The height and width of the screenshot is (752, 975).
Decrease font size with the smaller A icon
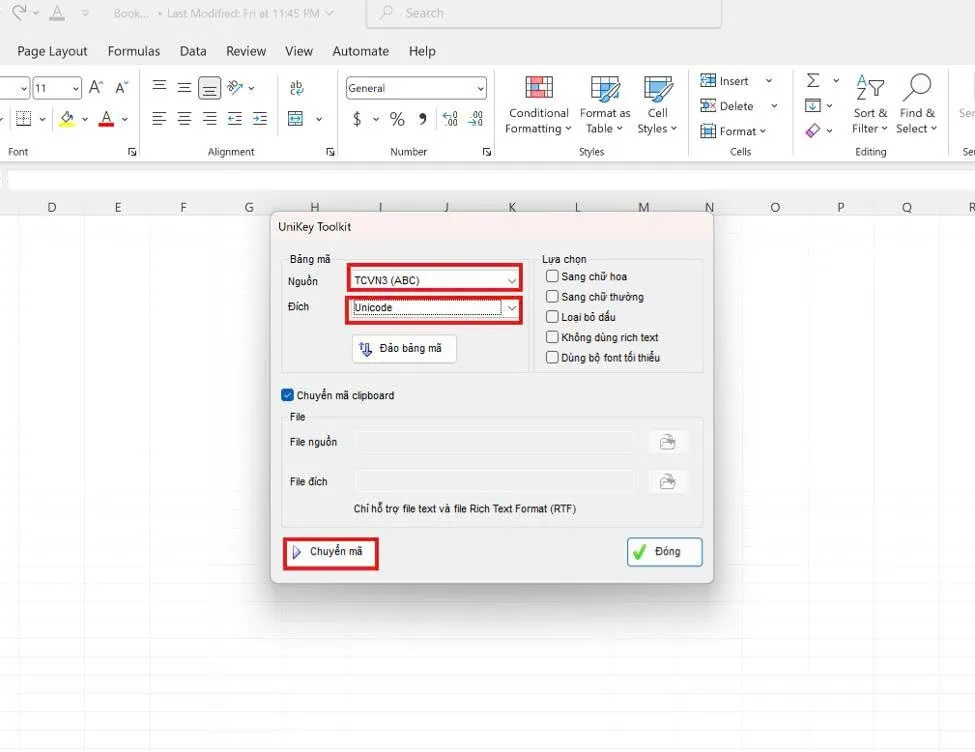click(x=122, y=87)
